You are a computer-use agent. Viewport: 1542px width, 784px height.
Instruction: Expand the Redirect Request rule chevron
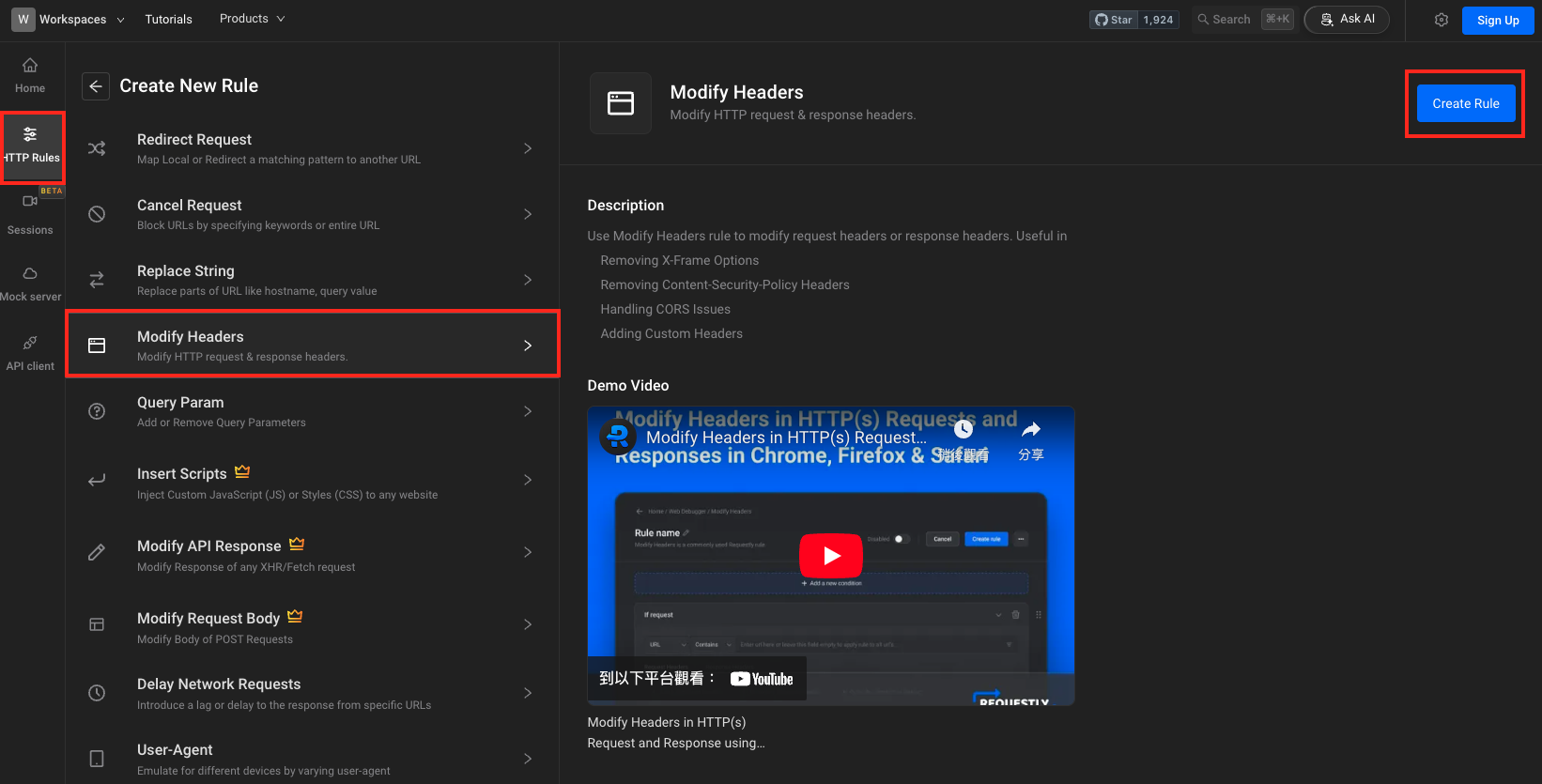point(528,148)
